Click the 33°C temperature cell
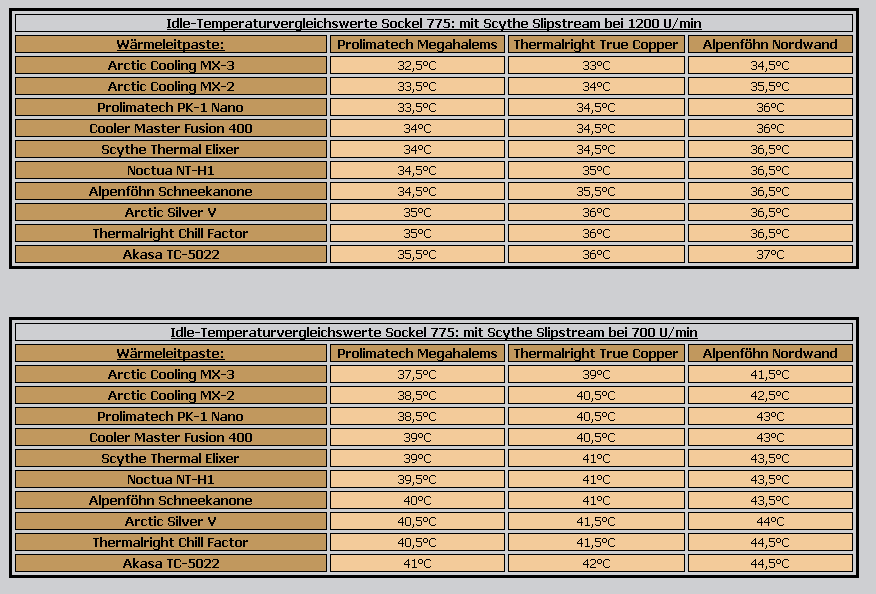Image resolution: width=876 pixels, height=594 pixels. (596, 65)
